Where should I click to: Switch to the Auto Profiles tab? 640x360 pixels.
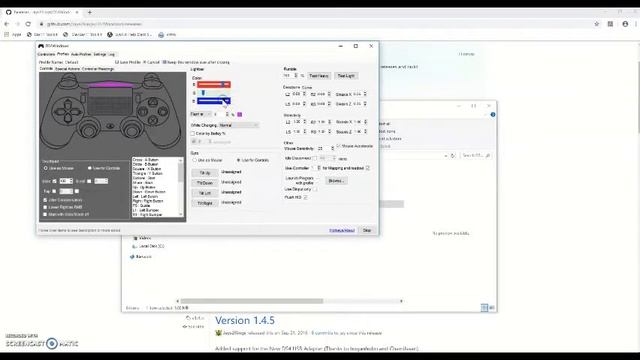pyautogui.click(x=81, y=54)
